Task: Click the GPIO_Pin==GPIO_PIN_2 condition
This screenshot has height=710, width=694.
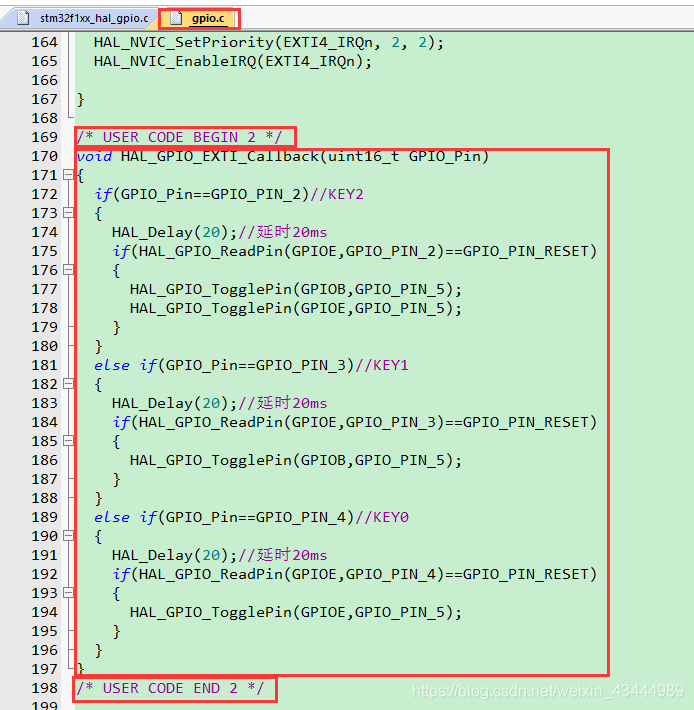Action: 211,195
